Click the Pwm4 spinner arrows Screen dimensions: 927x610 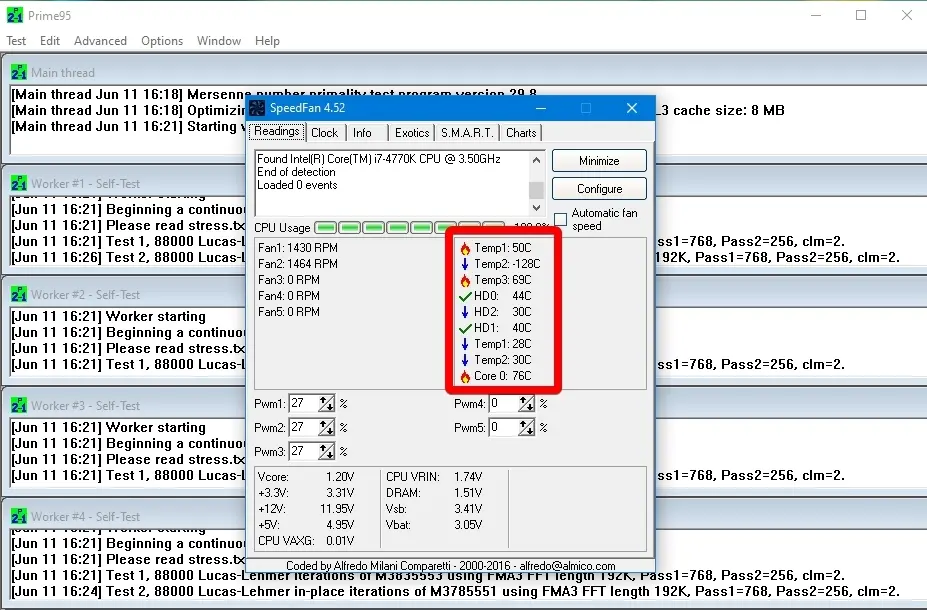526,404
